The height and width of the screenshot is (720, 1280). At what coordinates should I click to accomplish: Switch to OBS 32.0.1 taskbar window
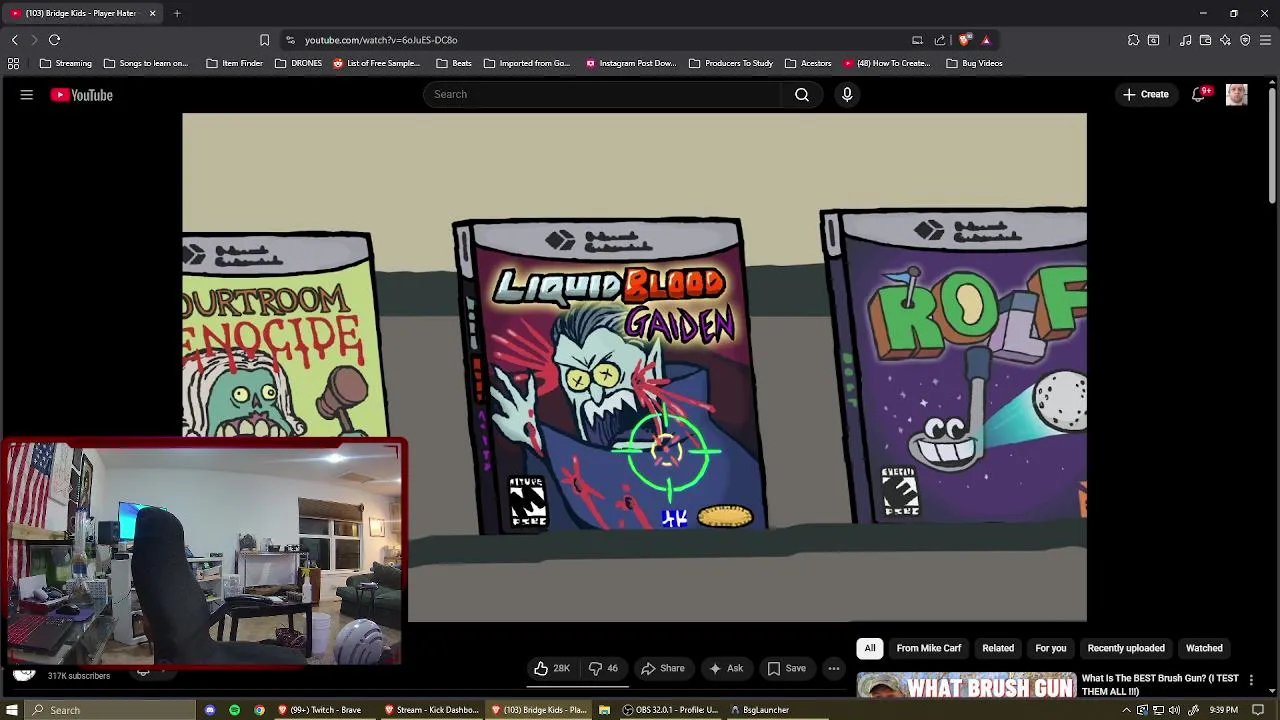pos(671,710)
